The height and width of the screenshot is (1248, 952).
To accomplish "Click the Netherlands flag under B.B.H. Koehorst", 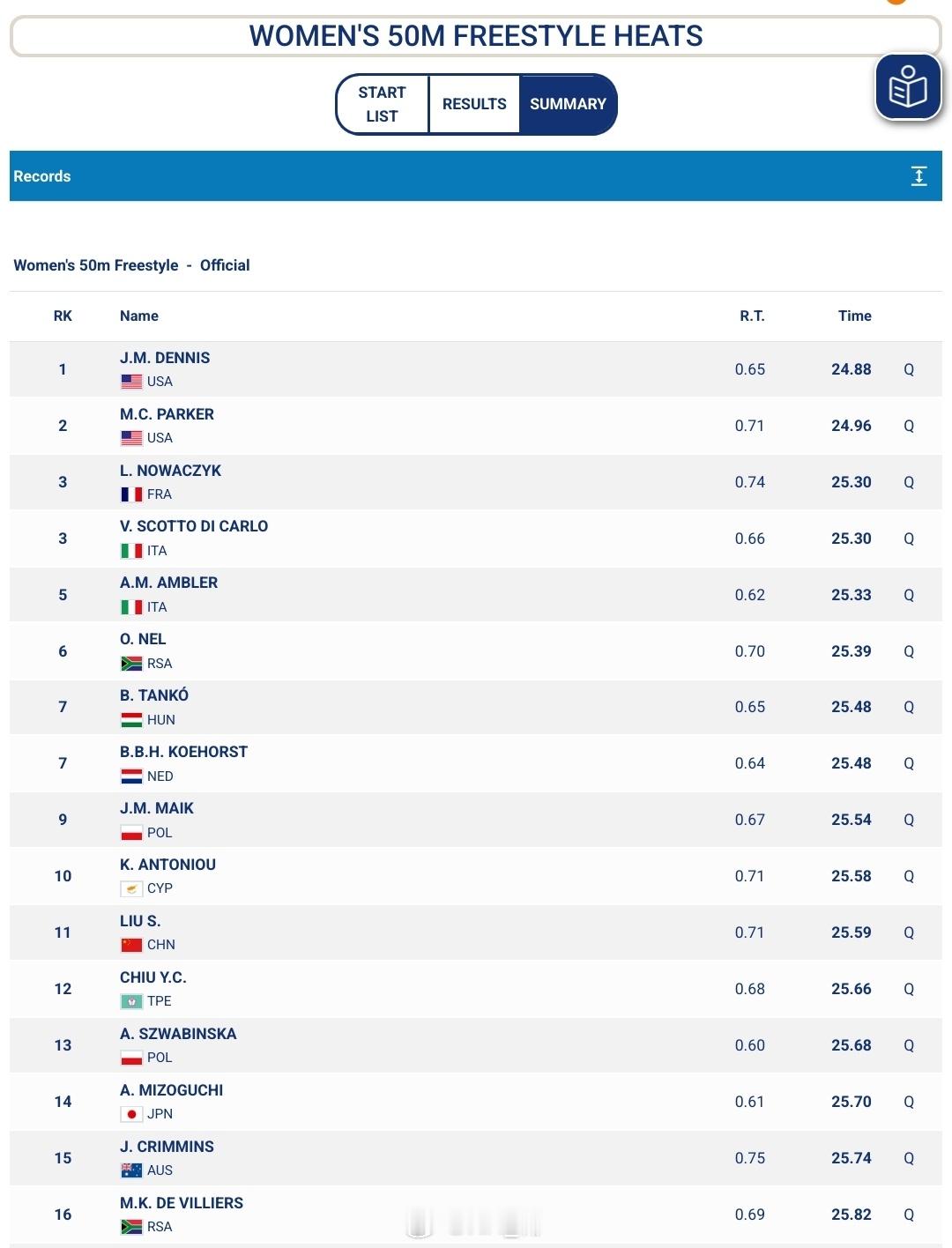I will [131, 776].
